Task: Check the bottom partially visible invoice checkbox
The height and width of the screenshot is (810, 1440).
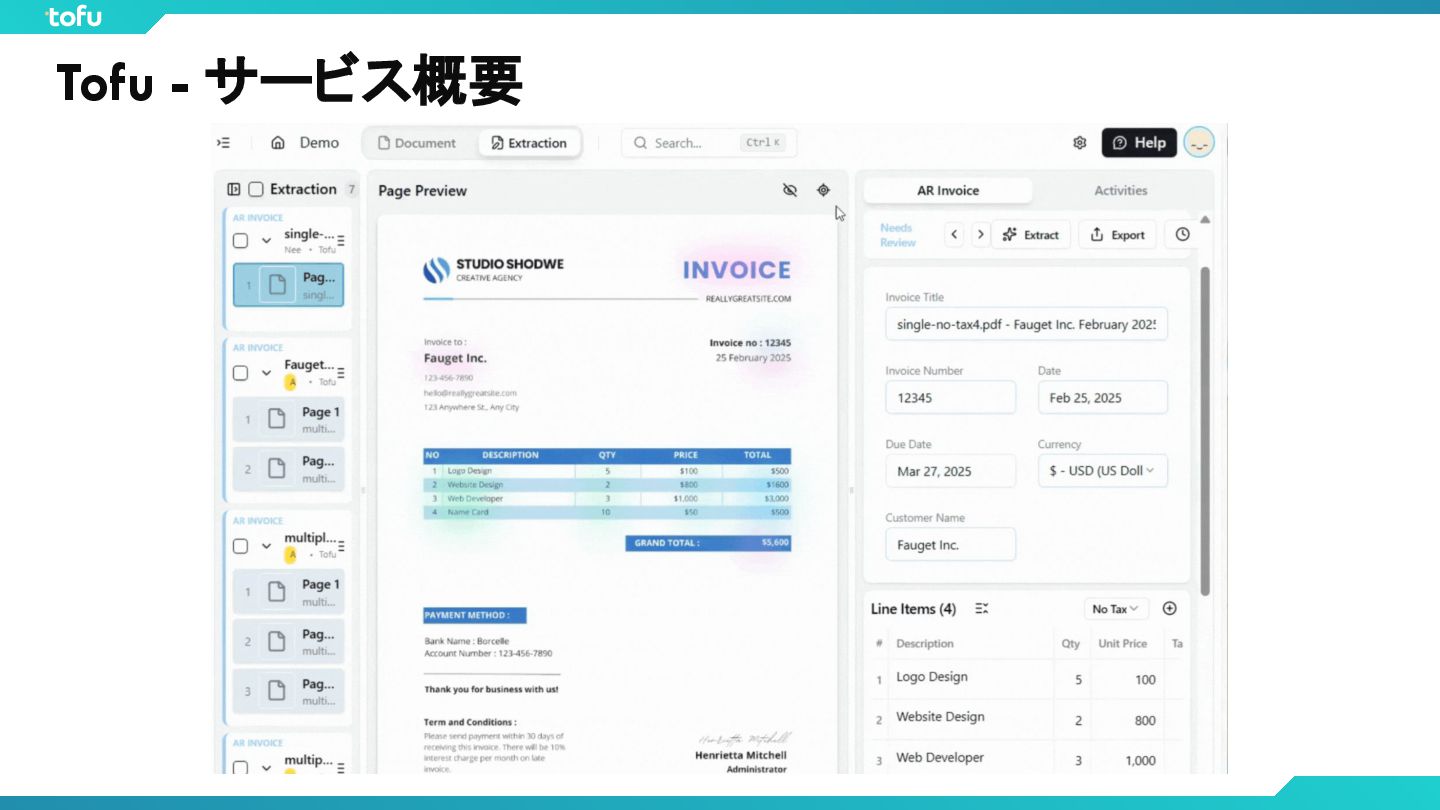Action: pos(240,768)
